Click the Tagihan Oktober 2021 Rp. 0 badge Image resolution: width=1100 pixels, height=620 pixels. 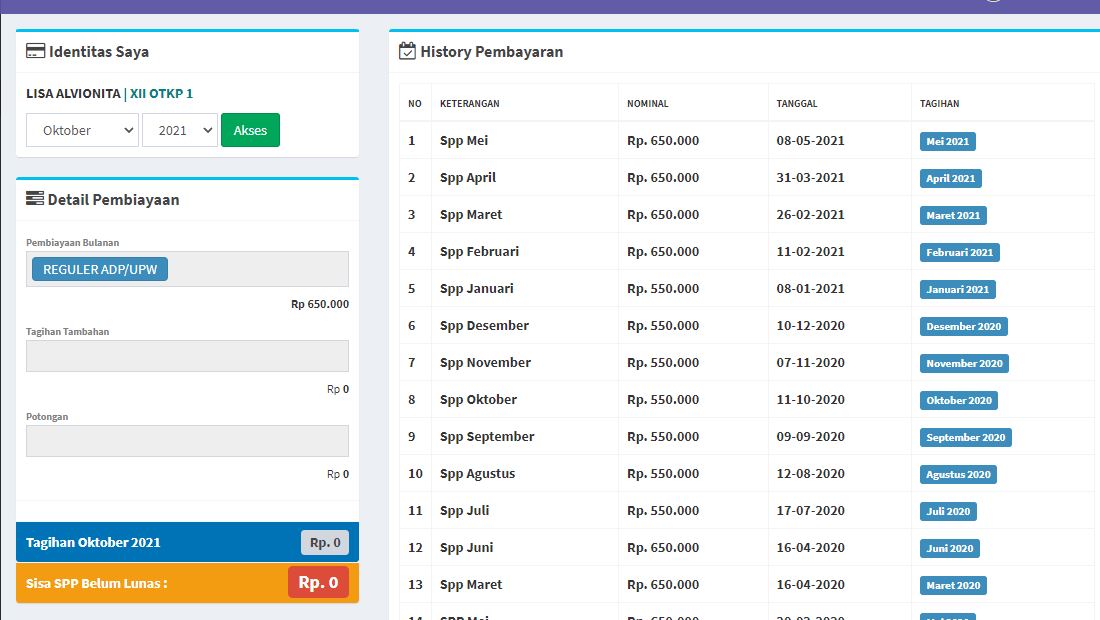(x=324, y=541)
